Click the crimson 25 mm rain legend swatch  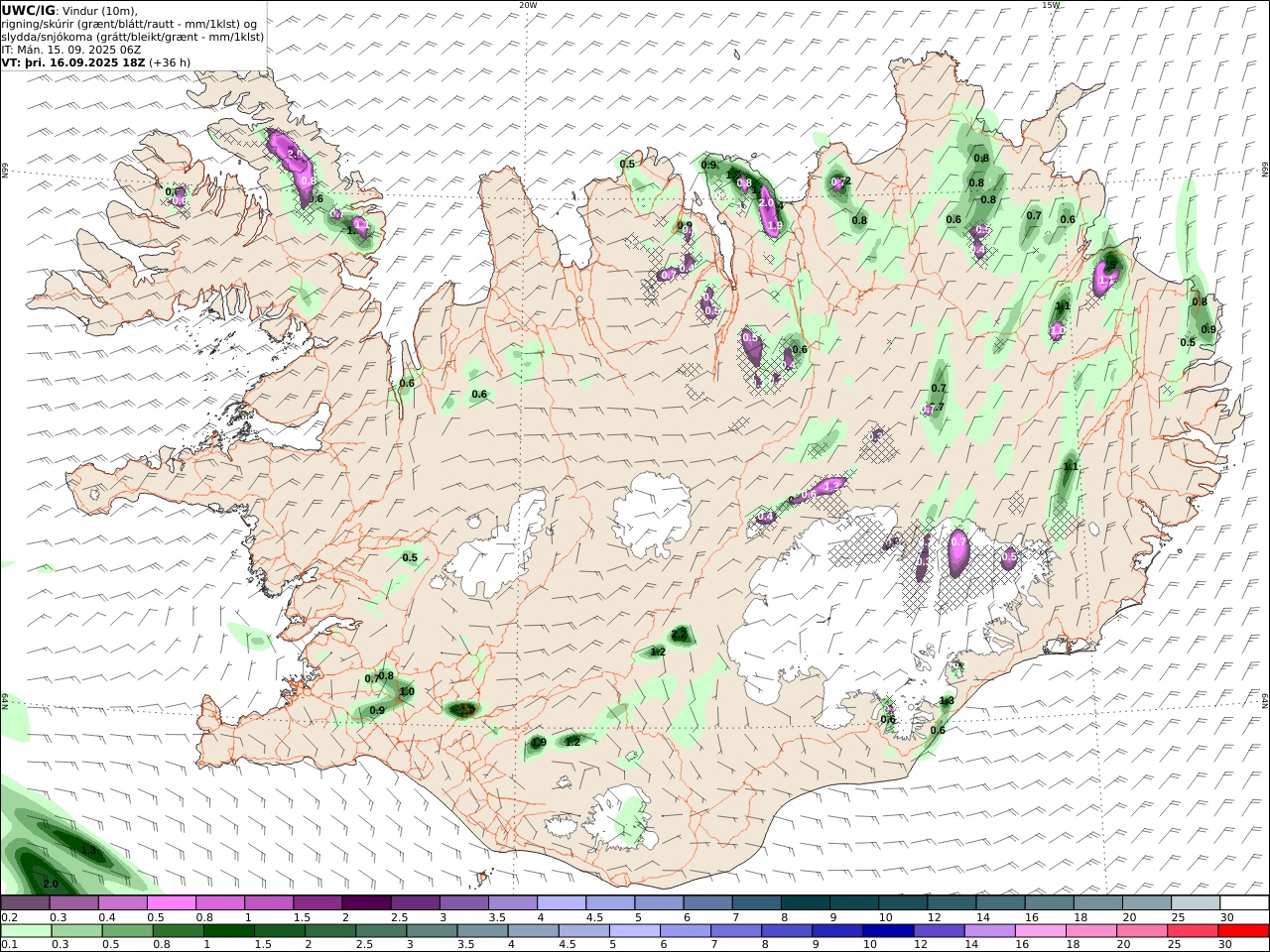pyautogui.click(x=1193, y=931)
